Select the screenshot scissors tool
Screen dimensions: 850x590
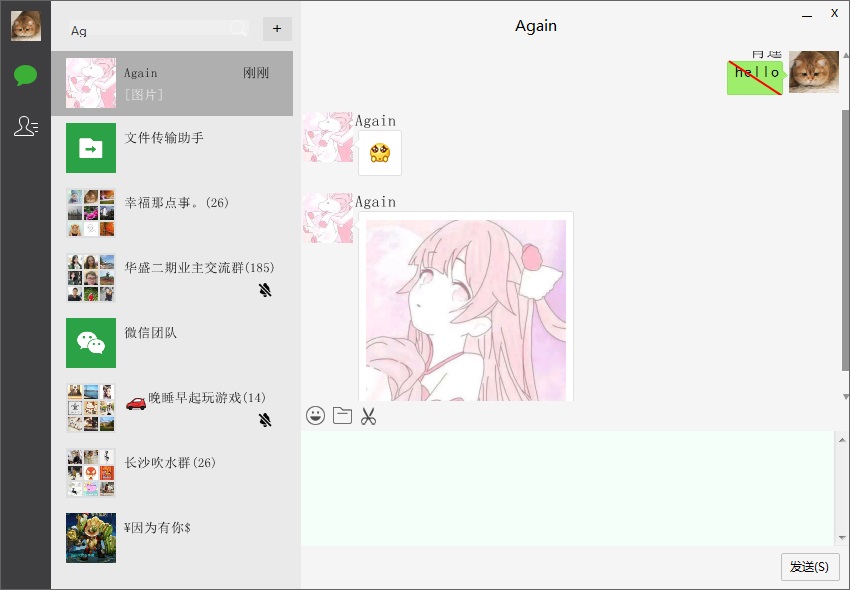(368, 415)
